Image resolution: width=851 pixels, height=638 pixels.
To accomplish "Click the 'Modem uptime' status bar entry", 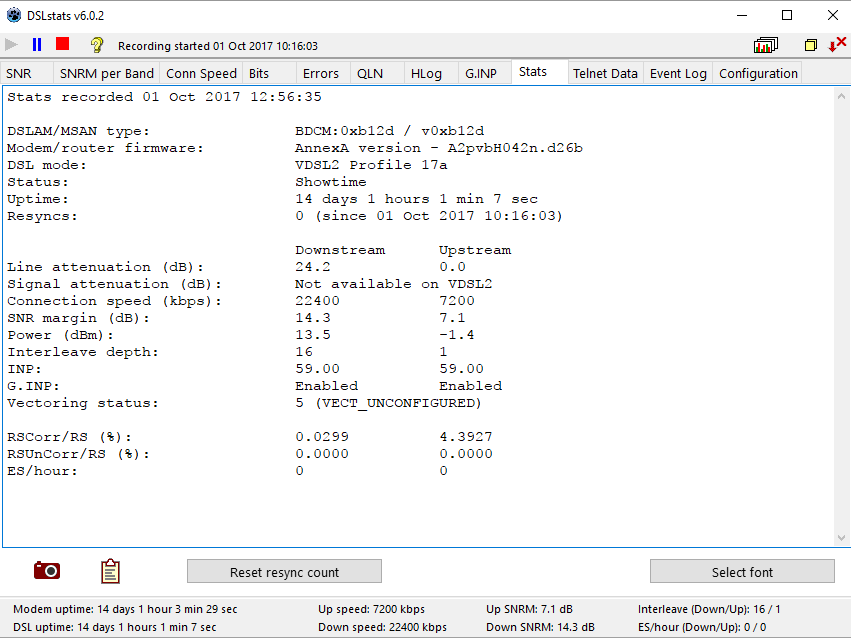I will (x=125, y=609).
